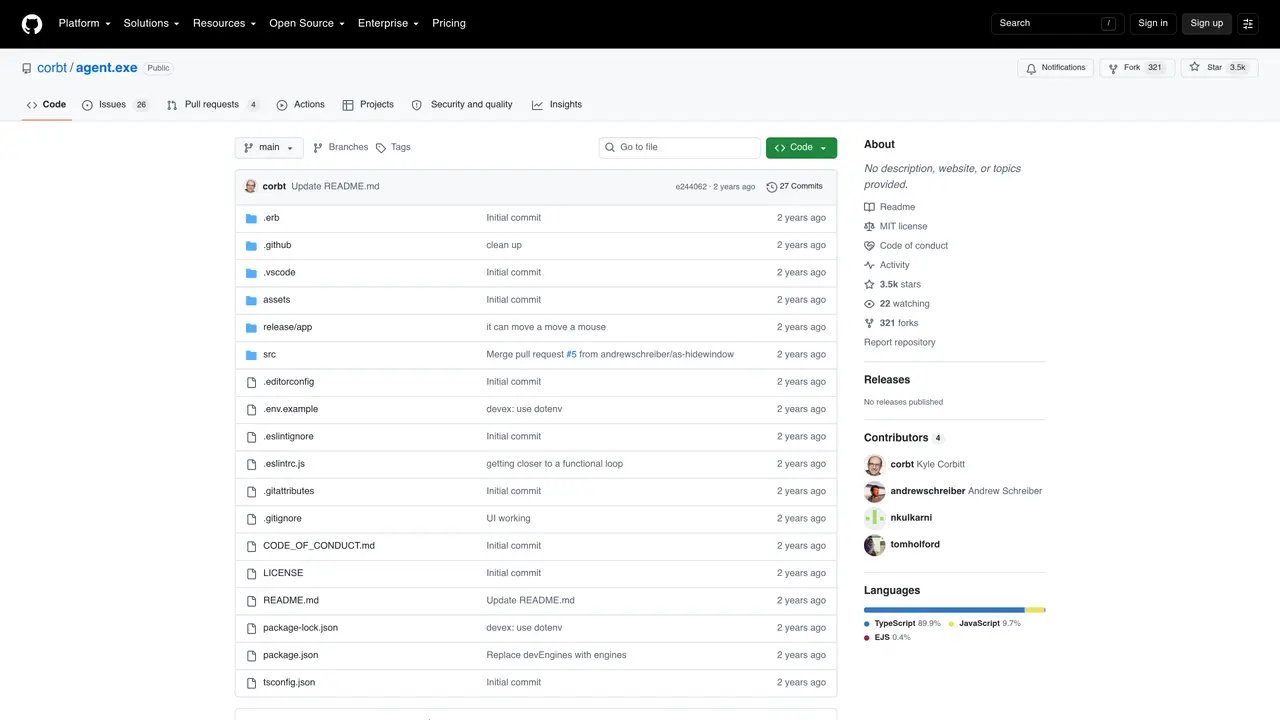Click the branches icon
This screenshot has height=720, width=1280.
pyautogui.click(x=318, y=148)
